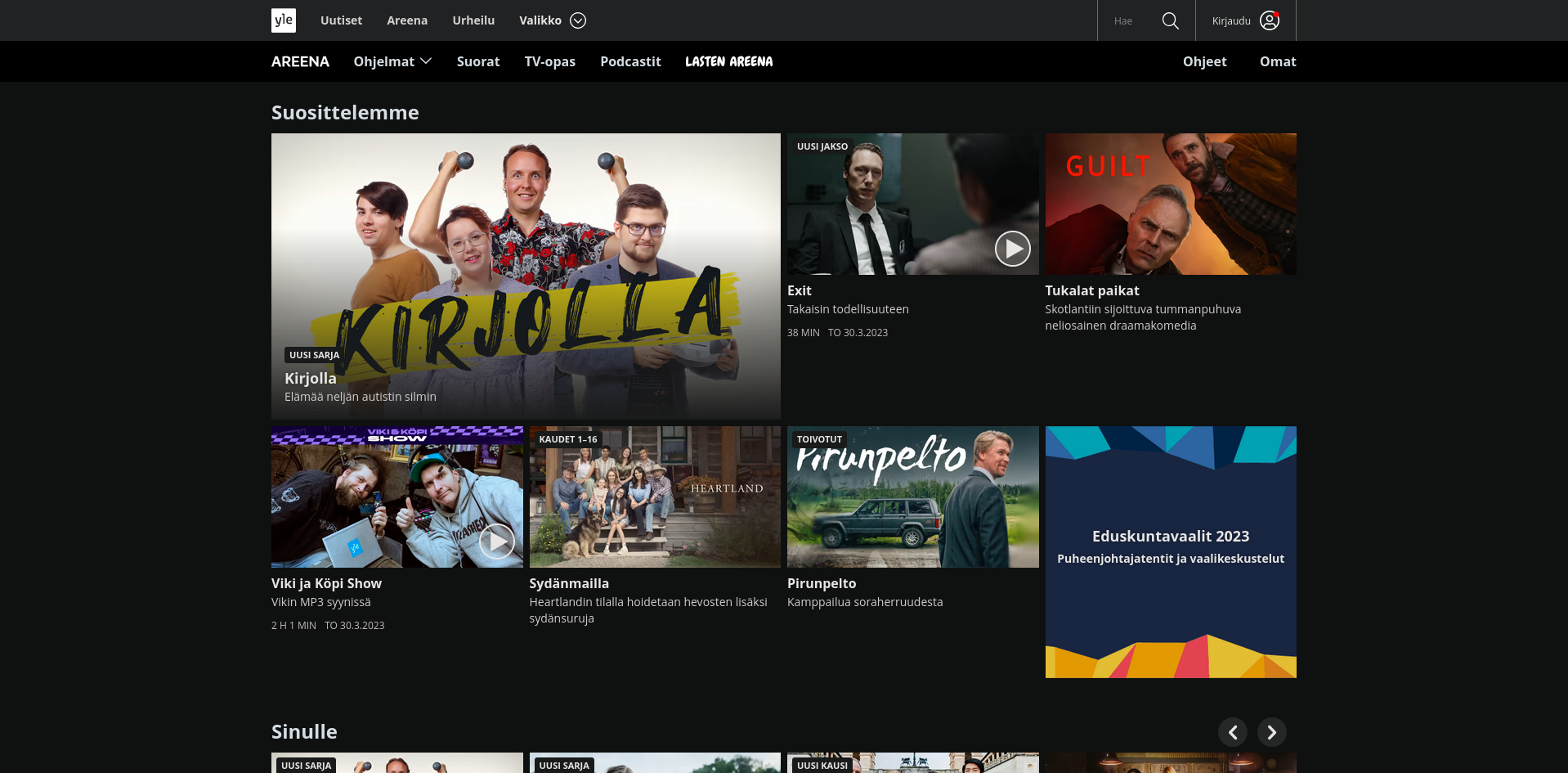This screenshot has height=773, width=1568.
Task: Click the user profile icon
Action: [1269, 20]
